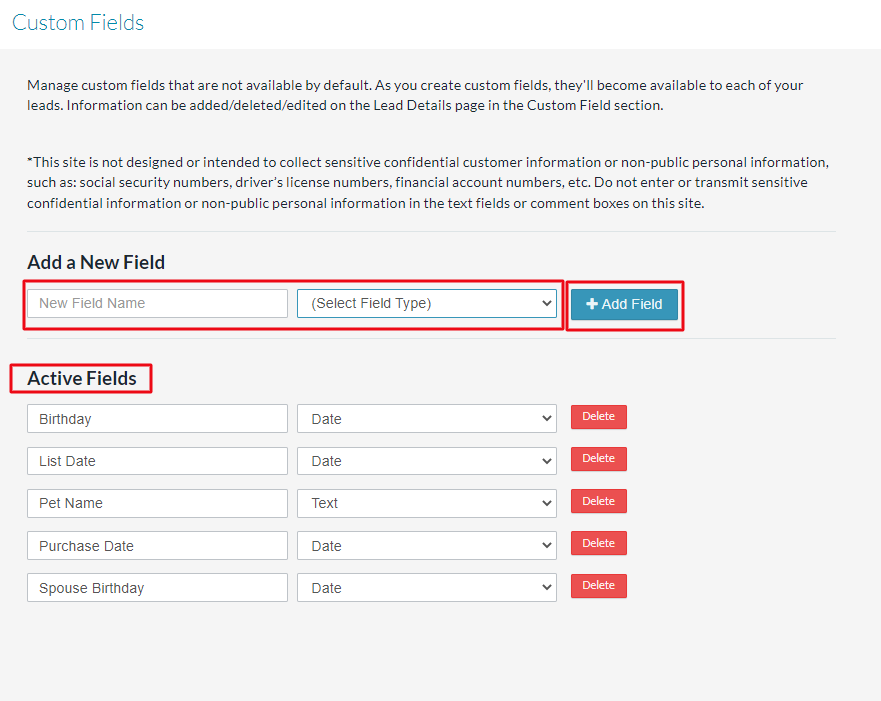Remove the Pet Name field

coord(598,501)
